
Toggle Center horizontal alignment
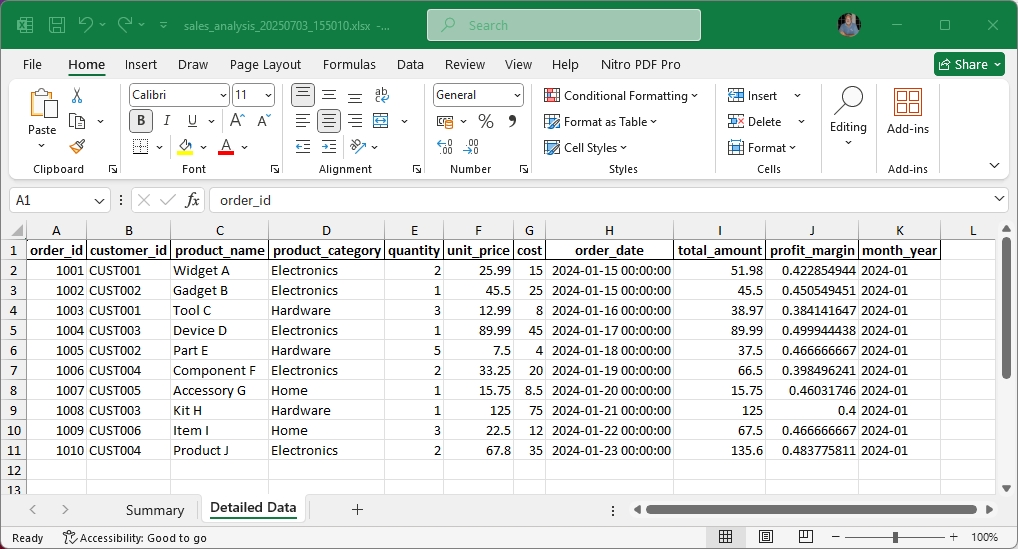[328, 121]
